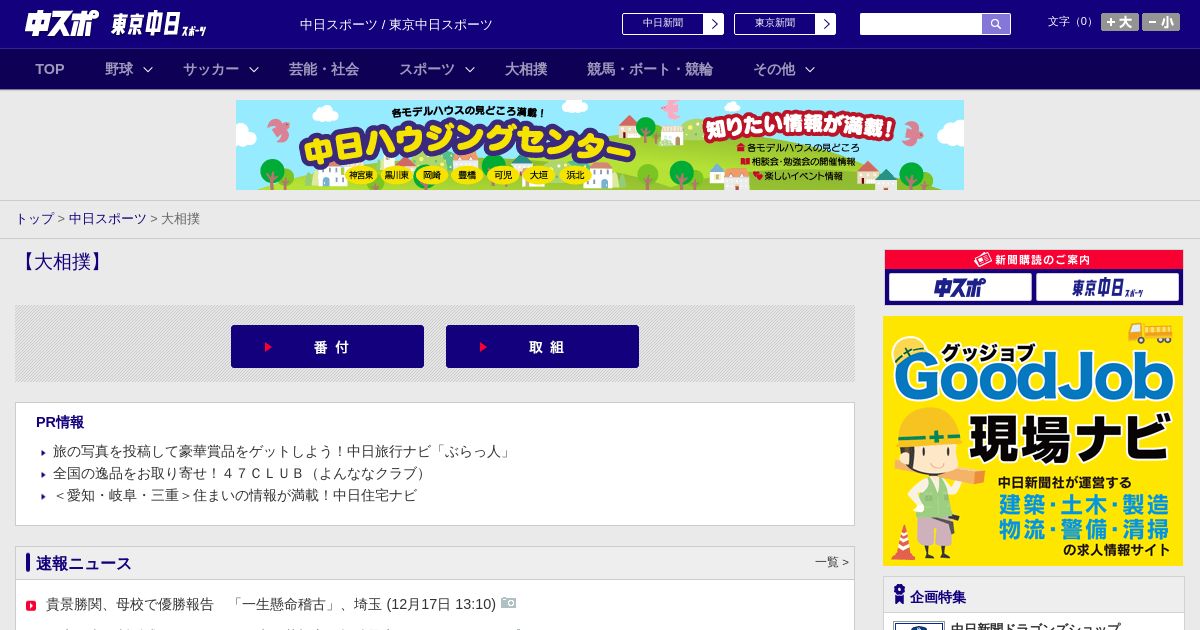This screenshot has height=630, width=1200.
Task: Expand the その他 dropdown chevron
Action: tap(810, 69)
